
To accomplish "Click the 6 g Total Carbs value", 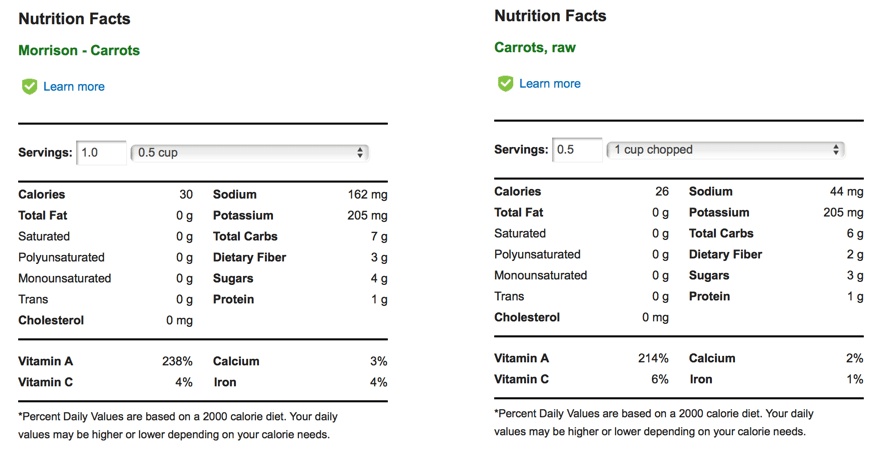I will (x=855, y=233).
